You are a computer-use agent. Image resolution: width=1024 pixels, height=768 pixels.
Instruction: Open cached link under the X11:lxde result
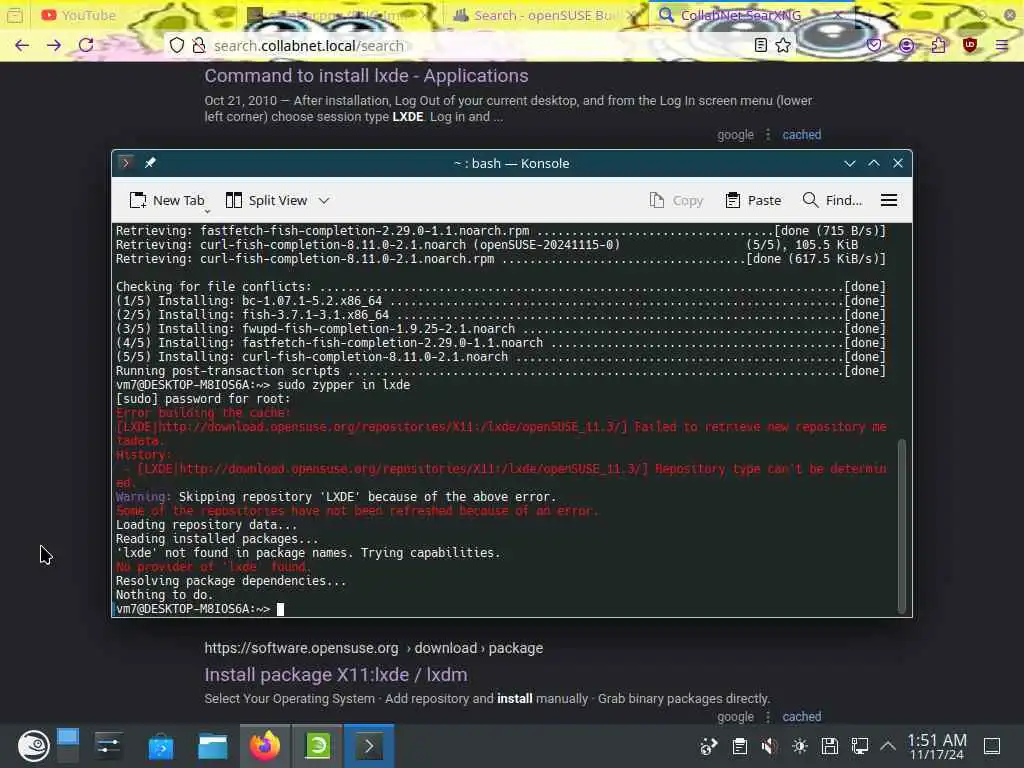[x=801, y=716]
